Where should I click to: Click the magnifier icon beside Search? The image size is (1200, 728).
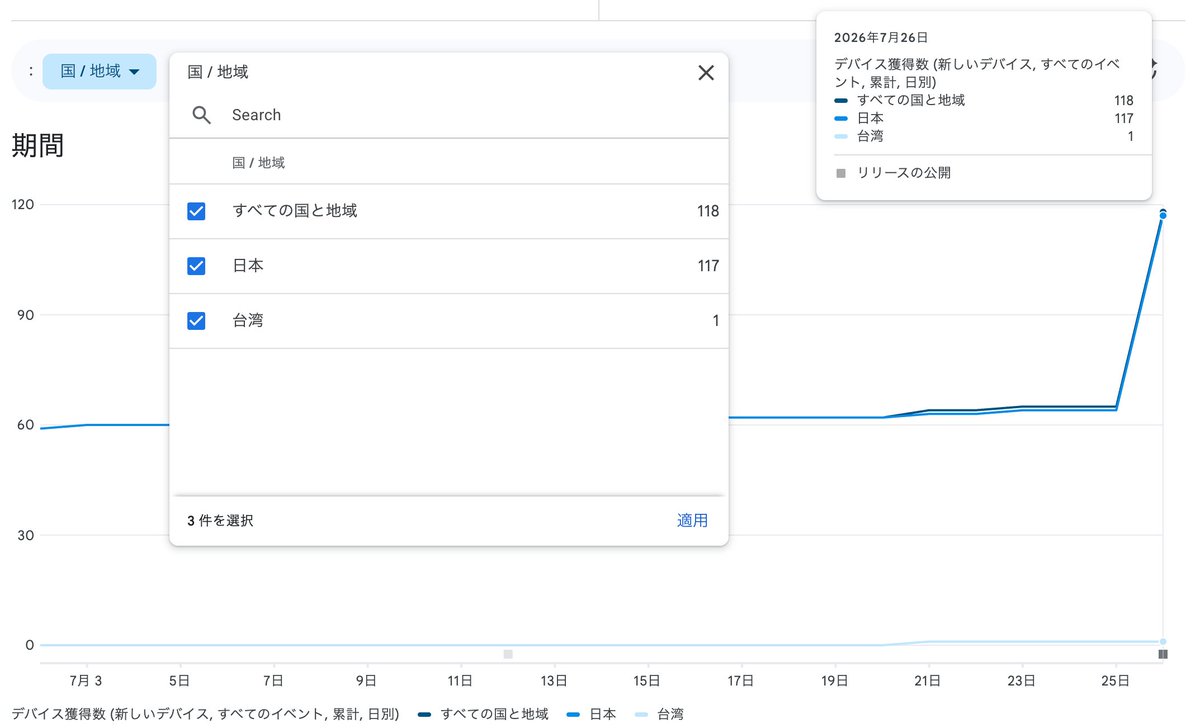(202, 115)
